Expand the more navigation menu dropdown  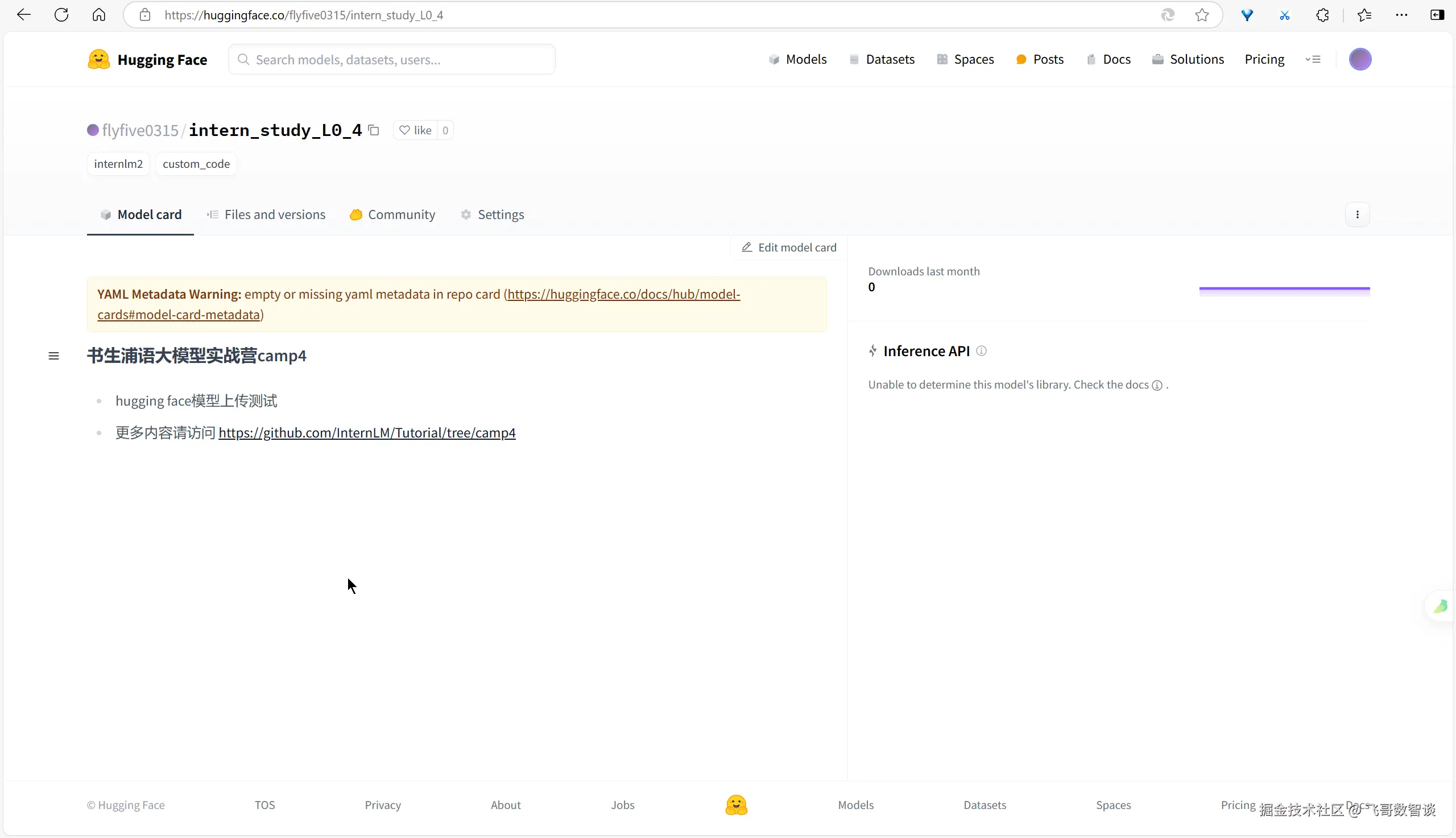(x=1313, y=59)
